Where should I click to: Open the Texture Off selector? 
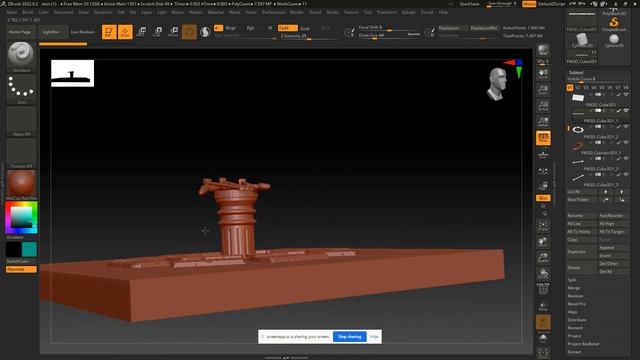21,153
